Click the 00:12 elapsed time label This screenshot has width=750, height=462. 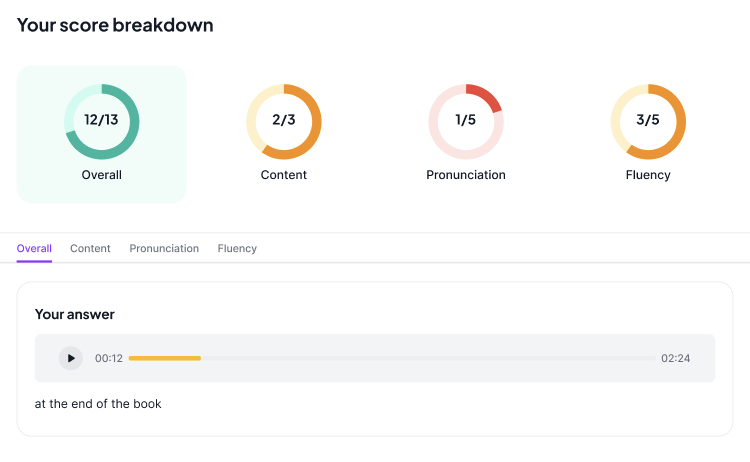tap(109, 358)
